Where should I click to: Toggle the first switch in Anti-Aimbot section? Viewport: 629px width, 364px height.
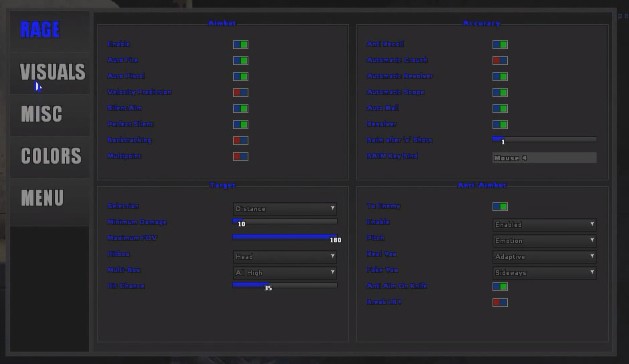tap(500, 207)
